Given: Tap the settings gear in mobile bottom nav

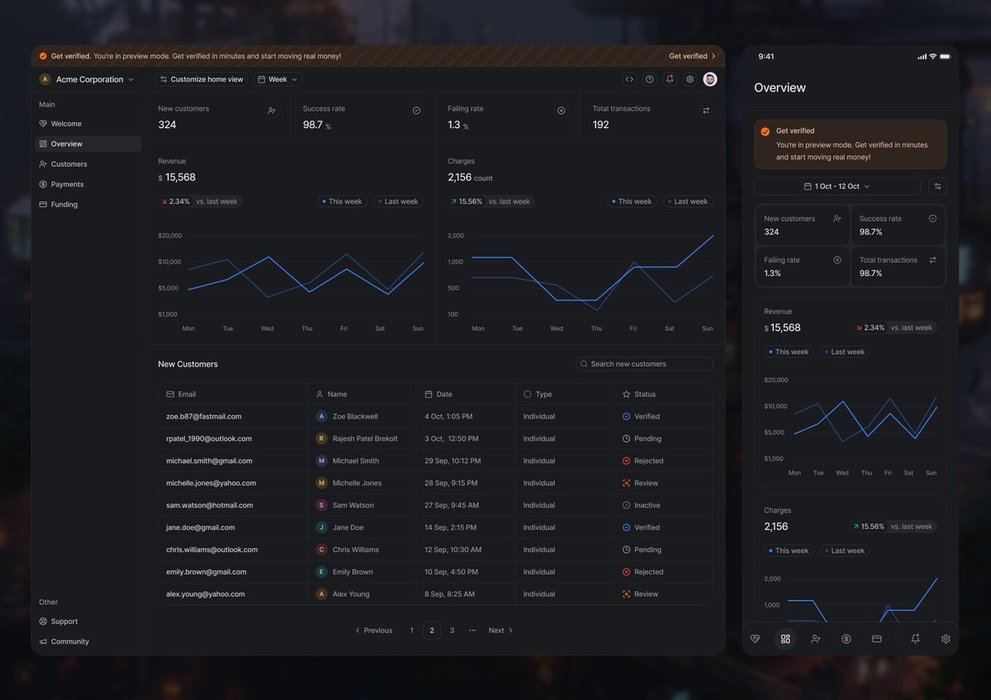Looking at the screenshot, I should click(x=945, y=639).
